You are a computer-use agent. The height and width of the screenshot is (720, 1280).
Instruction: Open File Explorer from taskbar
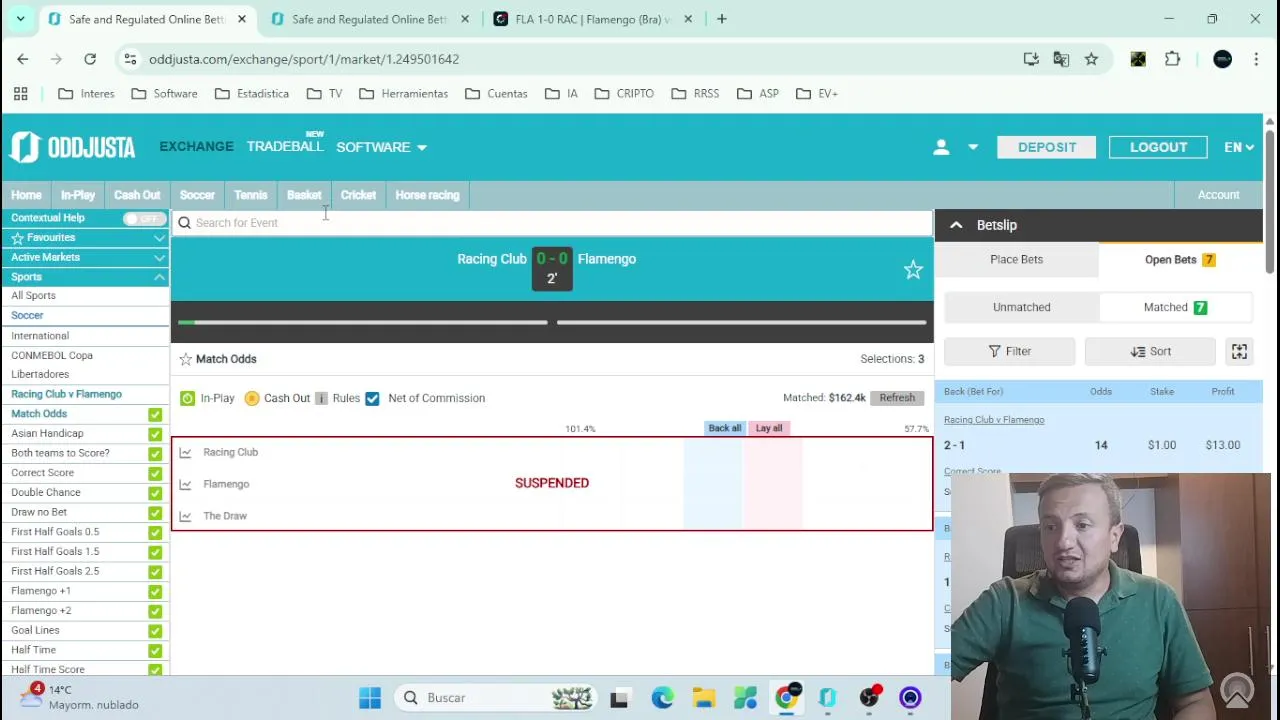click(704, 698)
